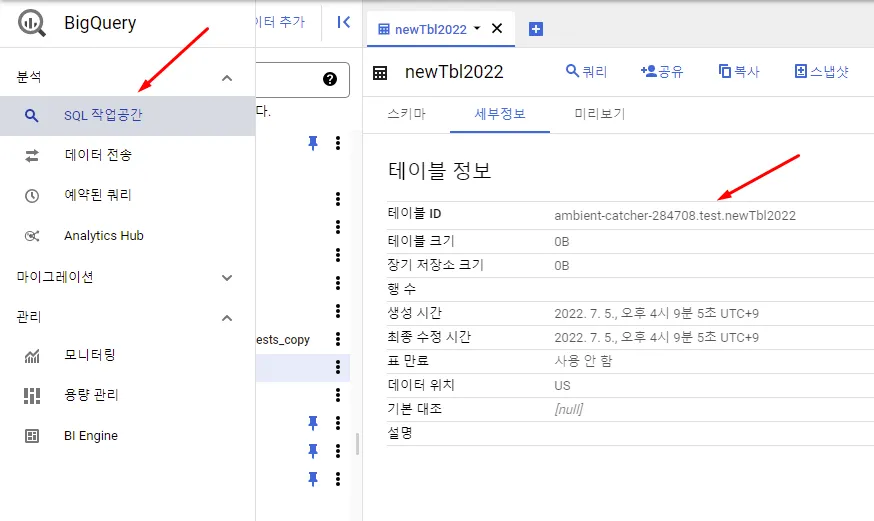Toggle the bottommost pin icon in explorer
The image size is (874, 521).
[x=313, y=479]
